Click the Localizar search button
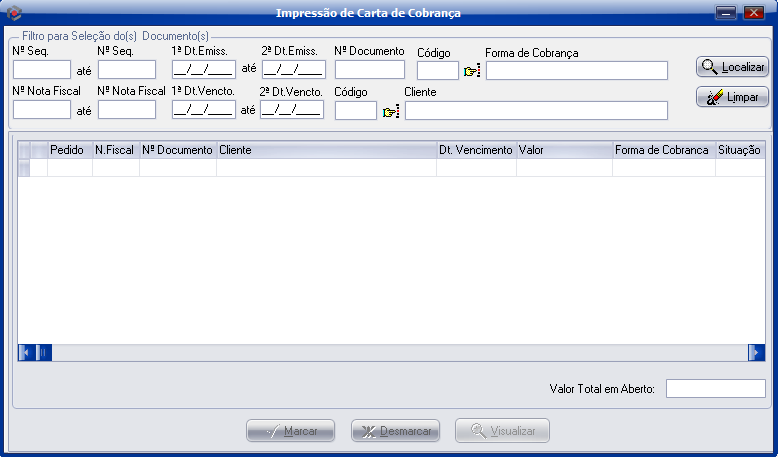 (732, 67)
